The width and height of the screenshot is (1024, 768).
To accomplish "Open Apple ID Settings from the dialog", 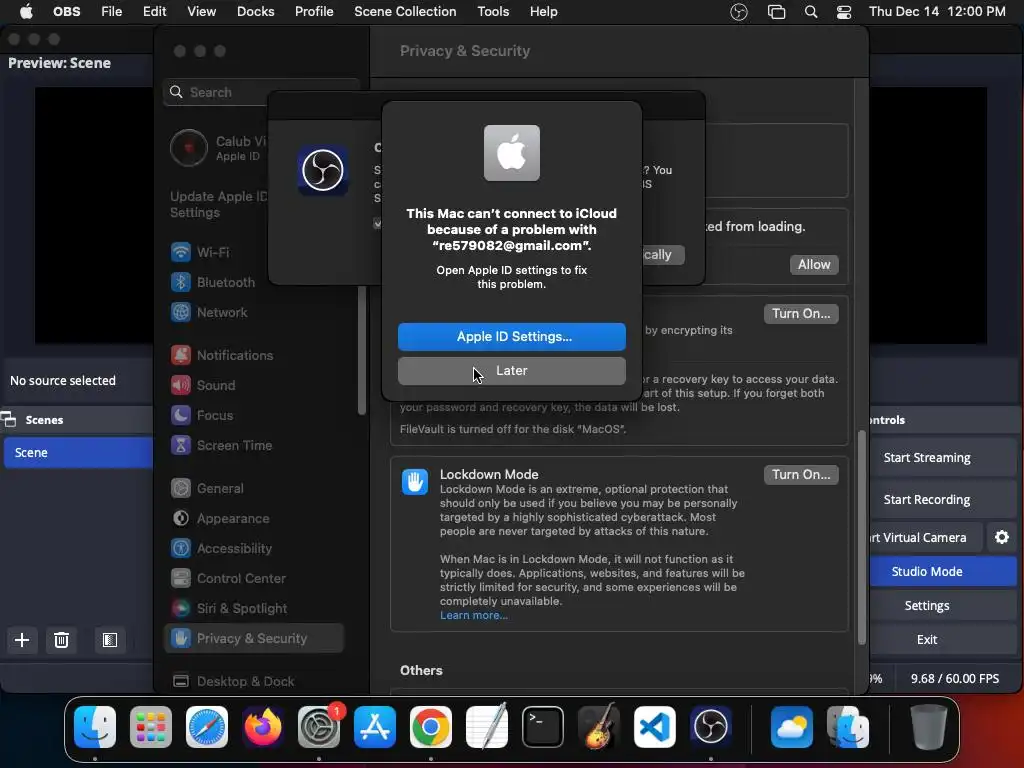I will [511, 337].
